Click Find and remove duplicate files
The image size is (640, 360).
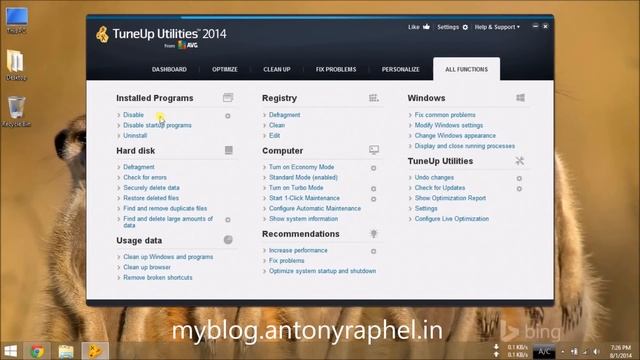click(x=165, y=208)
